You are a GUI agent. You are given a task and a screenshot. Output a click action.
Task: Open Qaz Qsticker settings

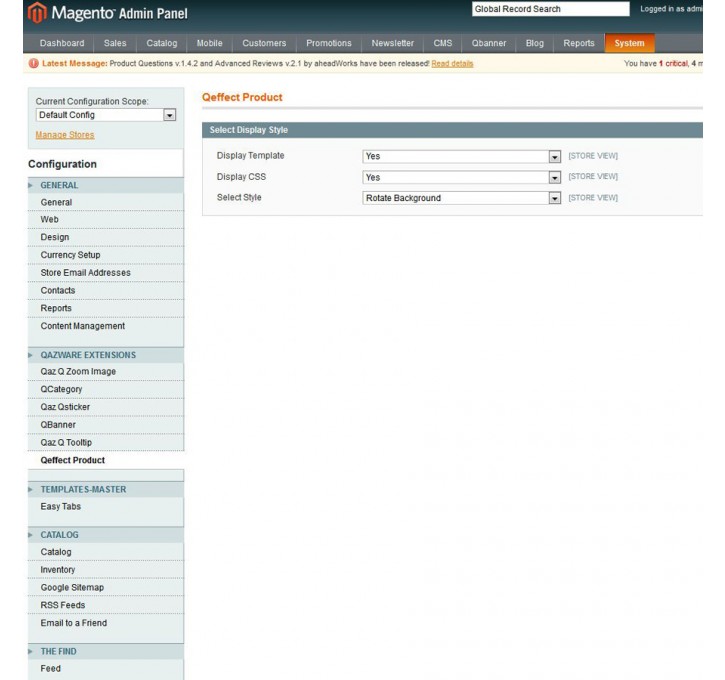coord(105,407)
